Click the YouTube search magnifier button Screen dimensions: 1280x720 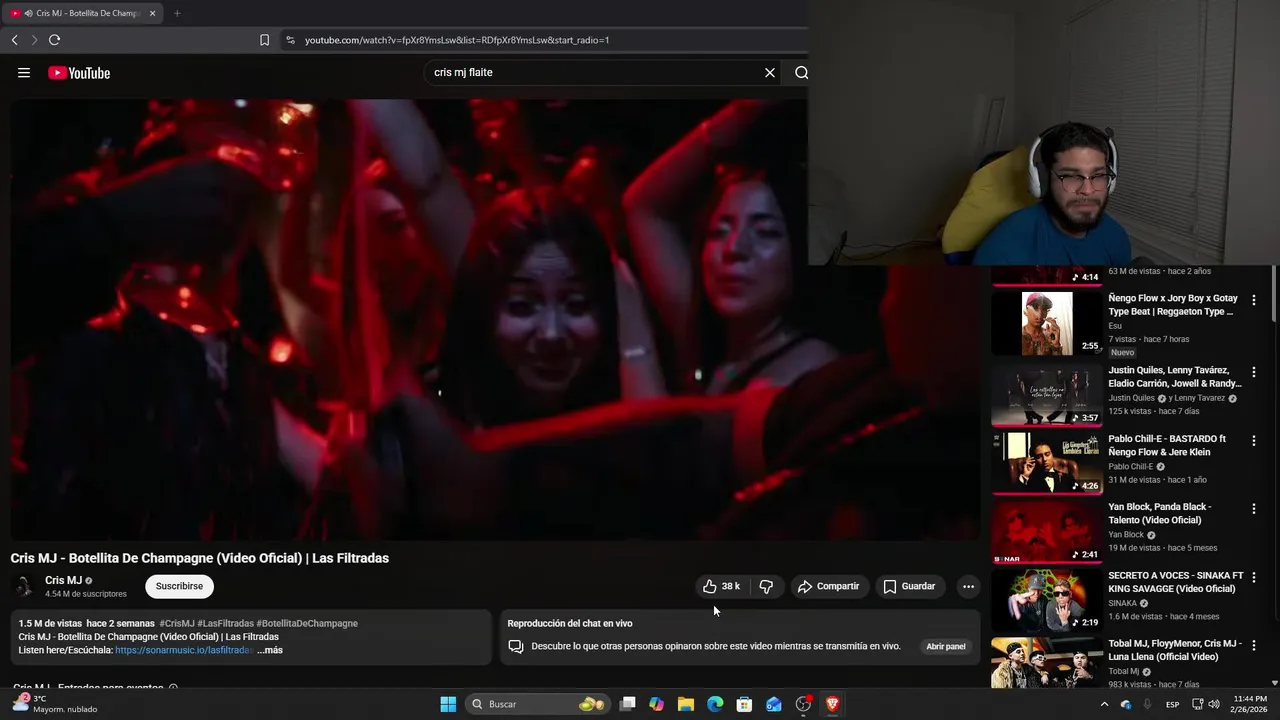point(801,73)
